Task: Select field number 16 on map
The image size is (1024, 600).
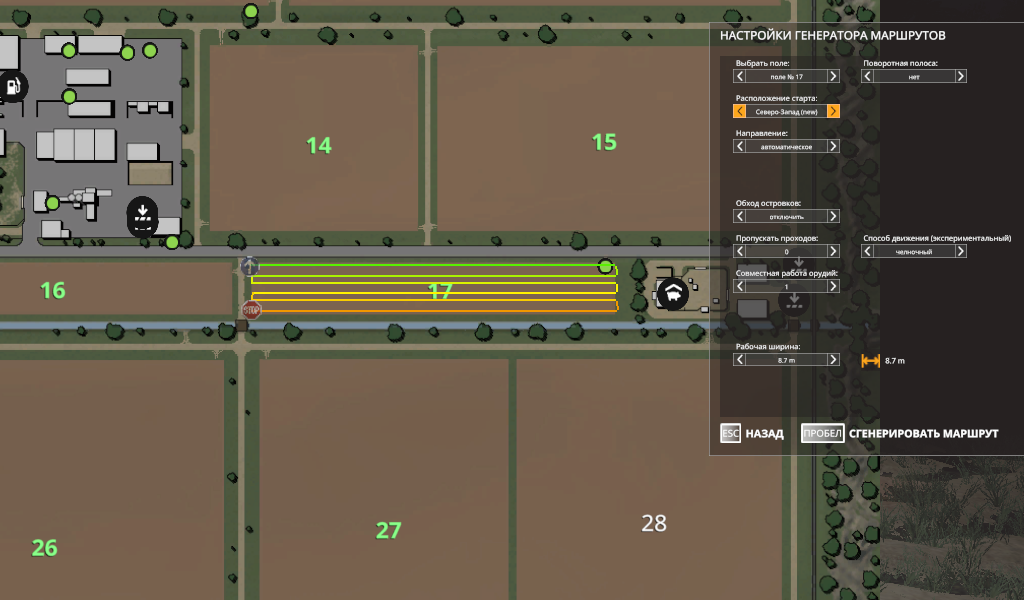Action: coord(53,290)
